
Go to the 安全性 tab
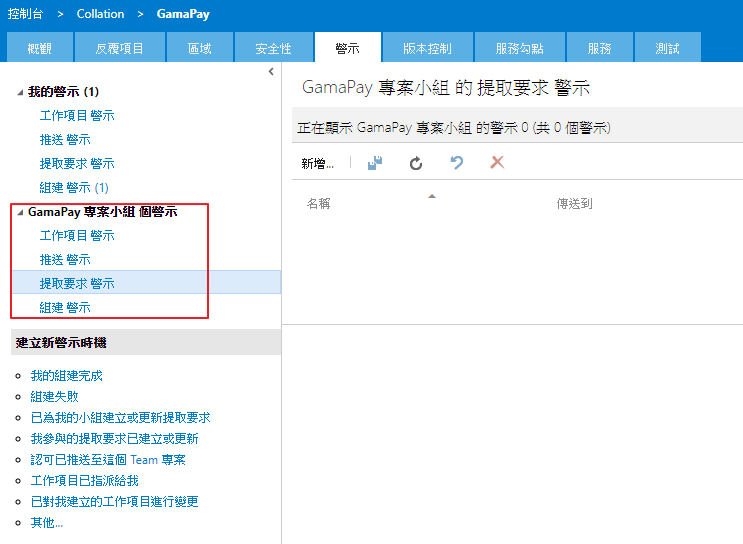(273, 48)
